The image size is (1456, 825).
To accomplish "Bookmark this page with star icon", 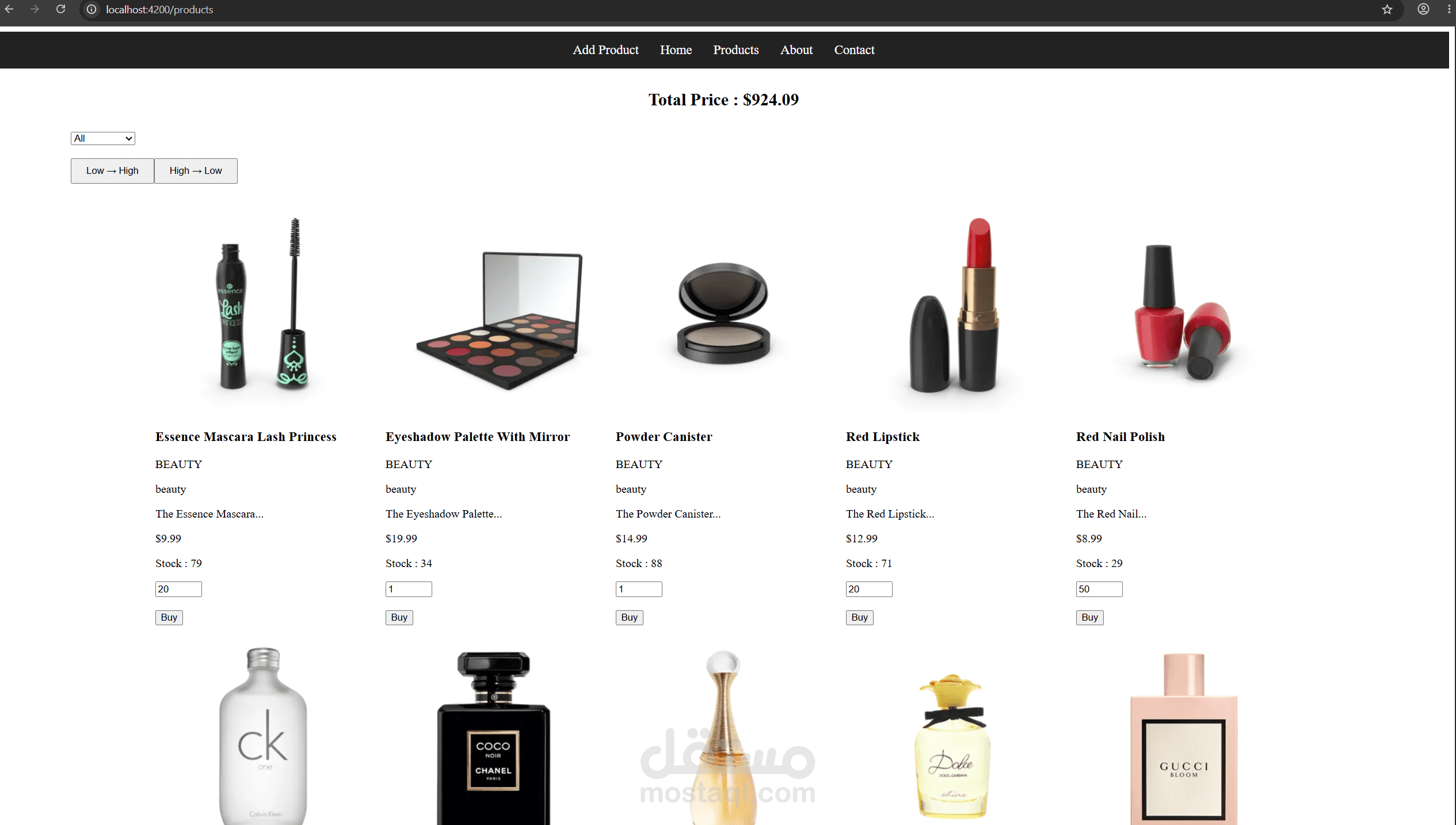I will [x=1387, y=9].
